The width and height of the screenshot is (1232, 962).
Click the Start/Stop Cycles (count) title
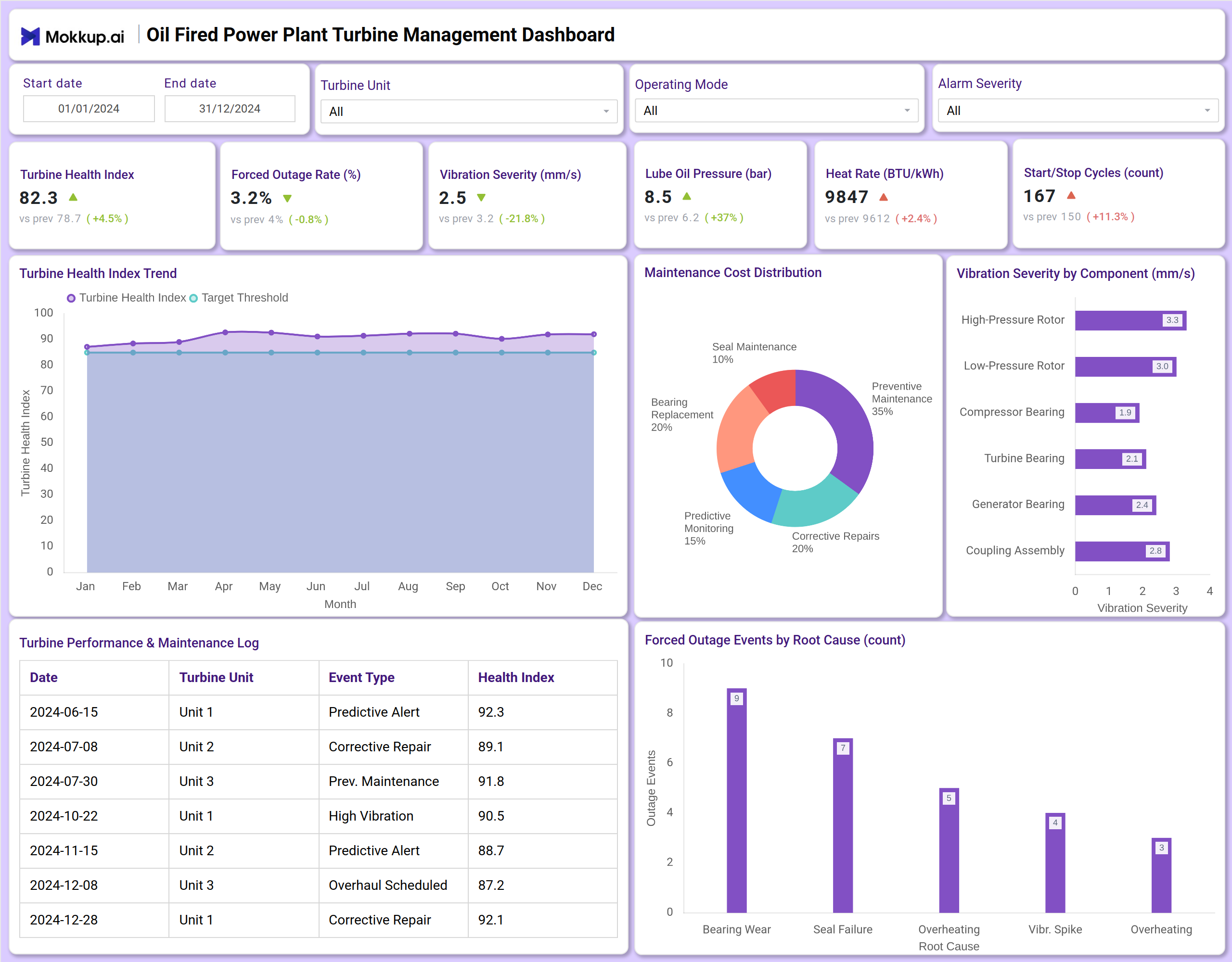tap(1093, 173)
